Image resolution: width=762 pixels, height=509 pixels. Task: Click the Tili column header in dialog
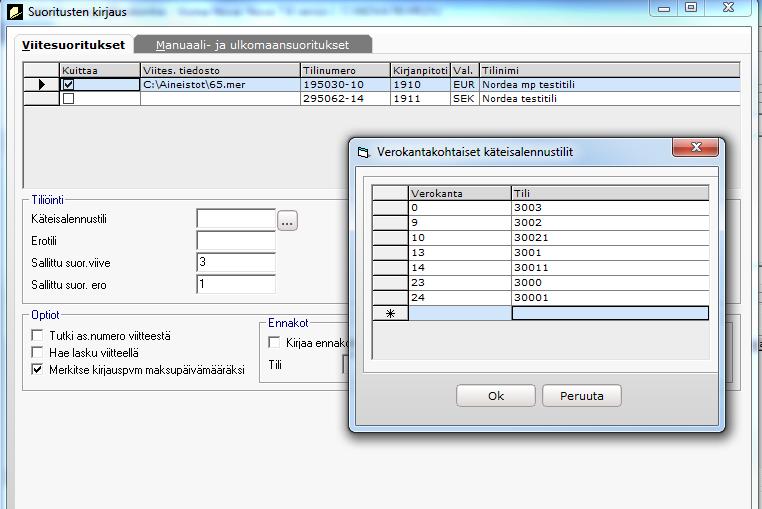click(x=610, y=193)
